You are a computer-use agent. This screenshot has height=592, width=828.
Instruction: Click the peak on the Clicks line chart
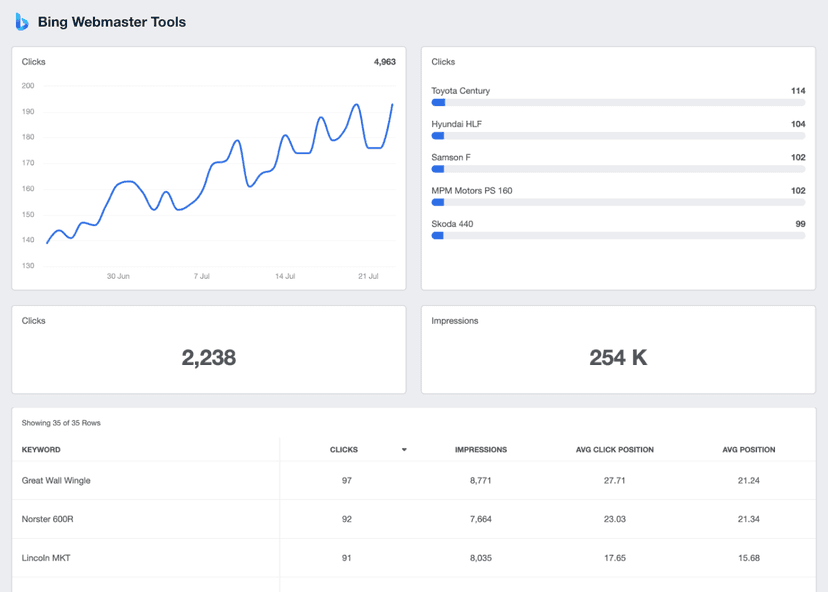[x=356, y=102]
